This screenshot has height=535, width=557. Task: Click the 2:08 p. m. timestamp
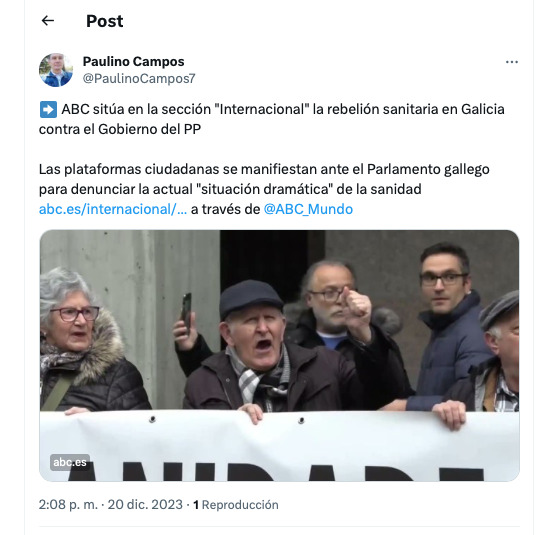pyautogui.click(x=68, y=504)
